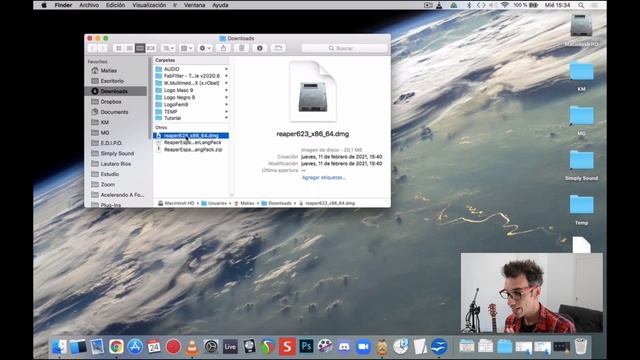Click the Get Info toolbar button
The height and width of the screenshot is (360, 640).
tap(260, 48)
